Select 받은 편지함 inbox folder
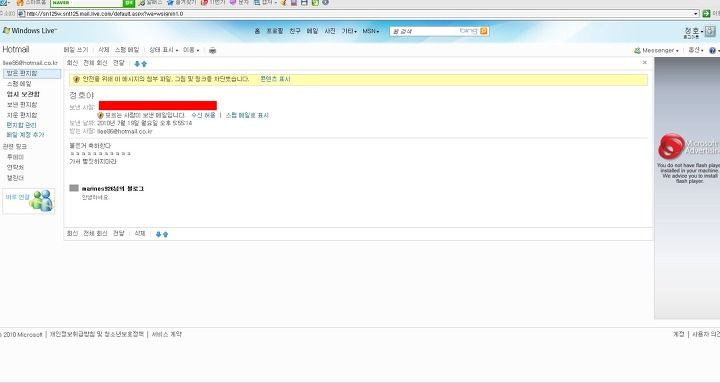Viewport: 720px width, 383px height. (x=32, y=73)
